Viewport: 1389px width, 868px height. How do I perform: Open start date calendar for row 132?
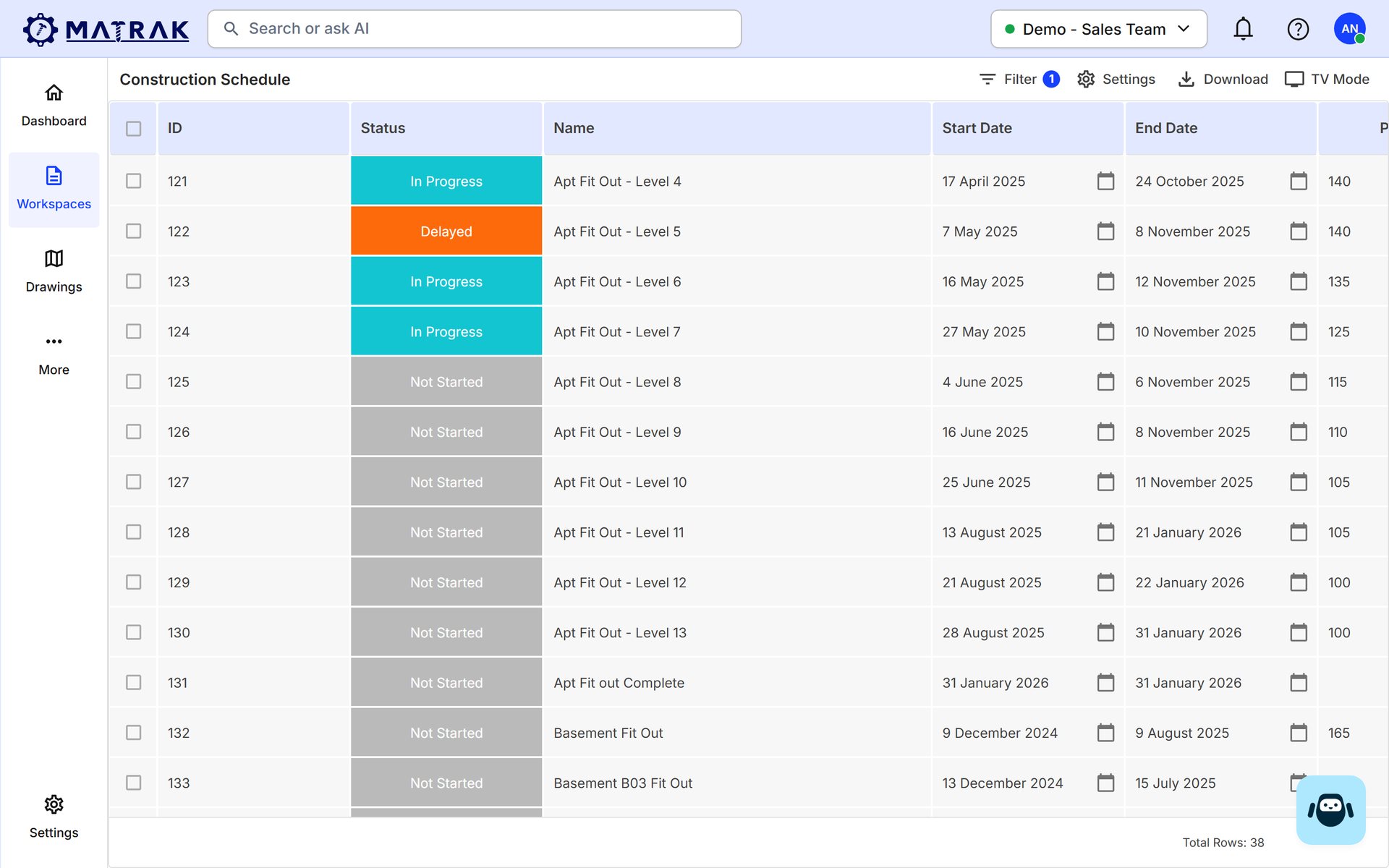coord(1105,733)
